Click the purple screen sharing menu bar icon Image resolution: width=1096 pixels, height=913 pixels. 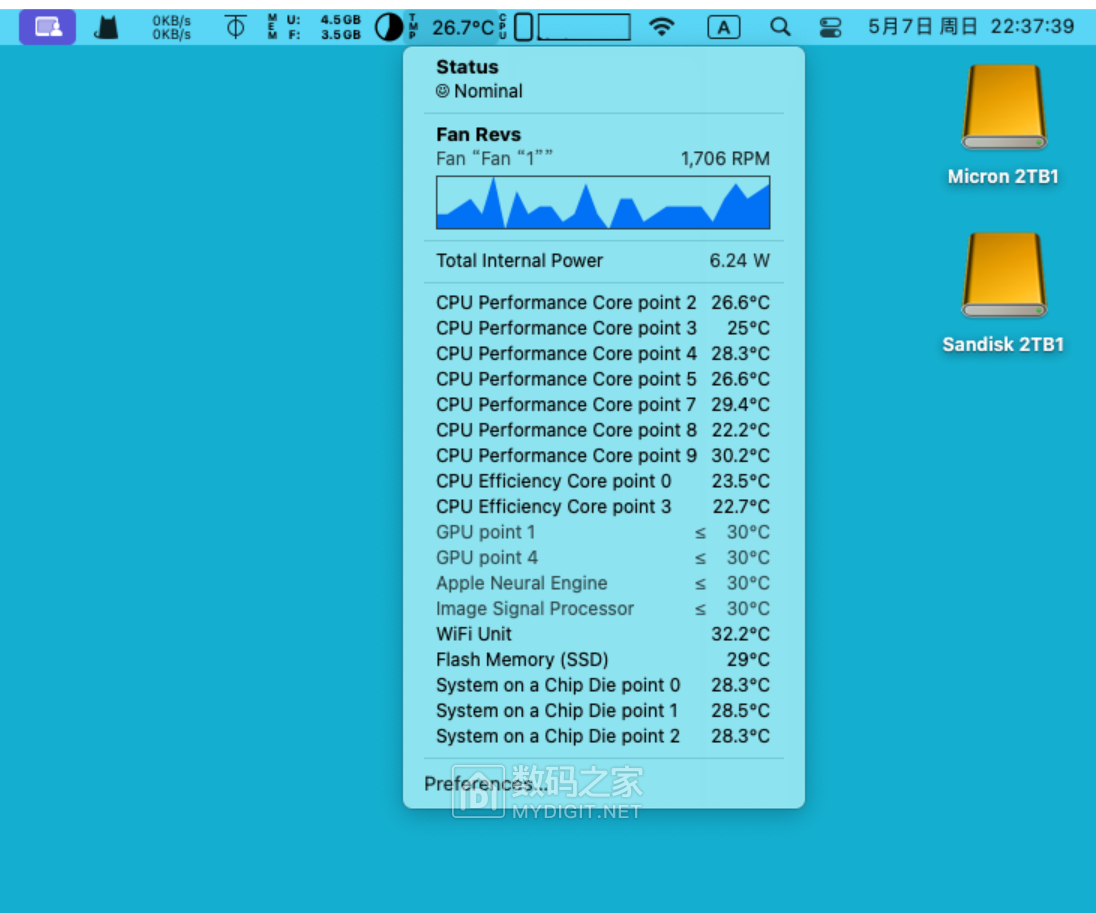pyautogui.click(x=47, y=27)
